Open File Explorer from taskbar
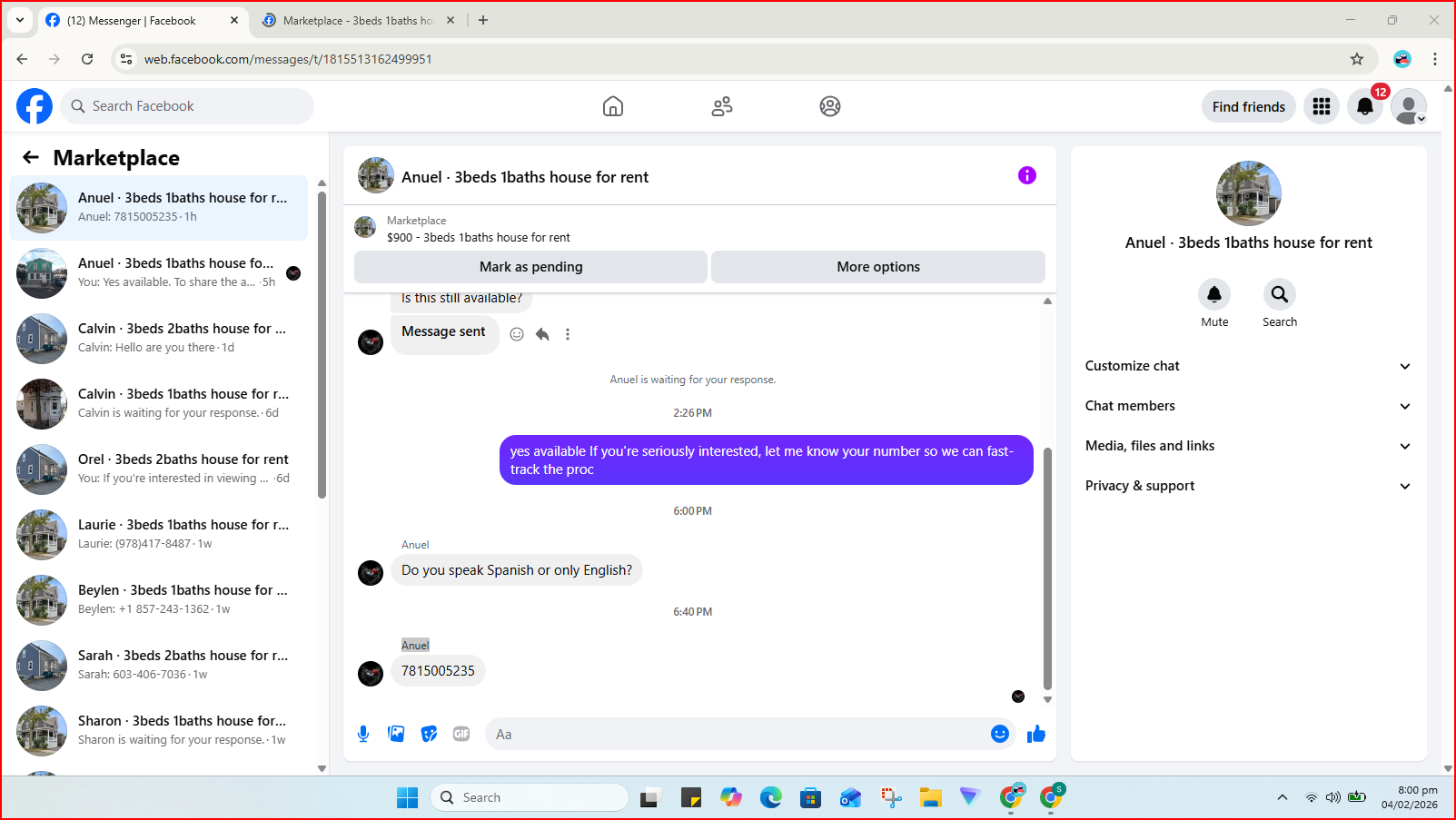 931,797
